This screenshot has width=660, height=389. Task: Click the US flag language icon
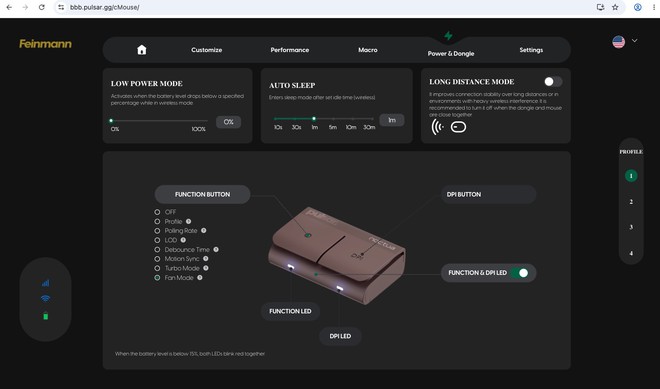click(618, 42)
